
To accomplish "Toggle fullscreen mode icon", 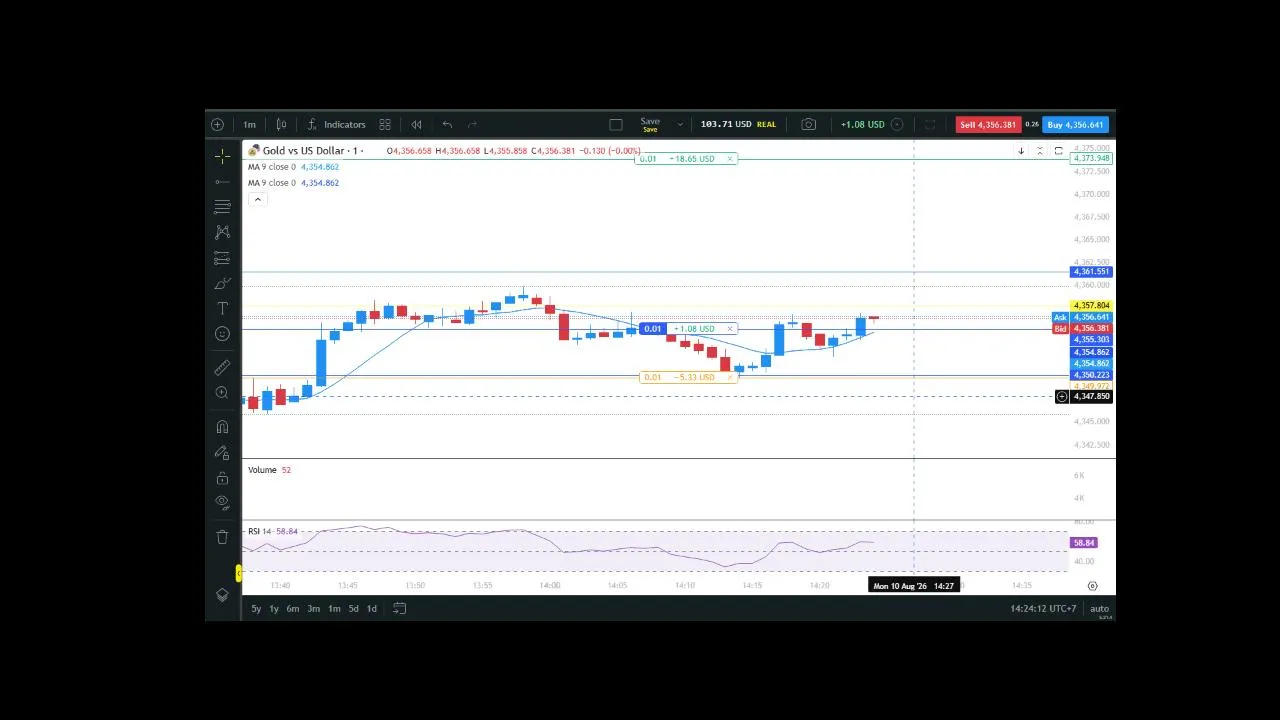I will point(930,125).
